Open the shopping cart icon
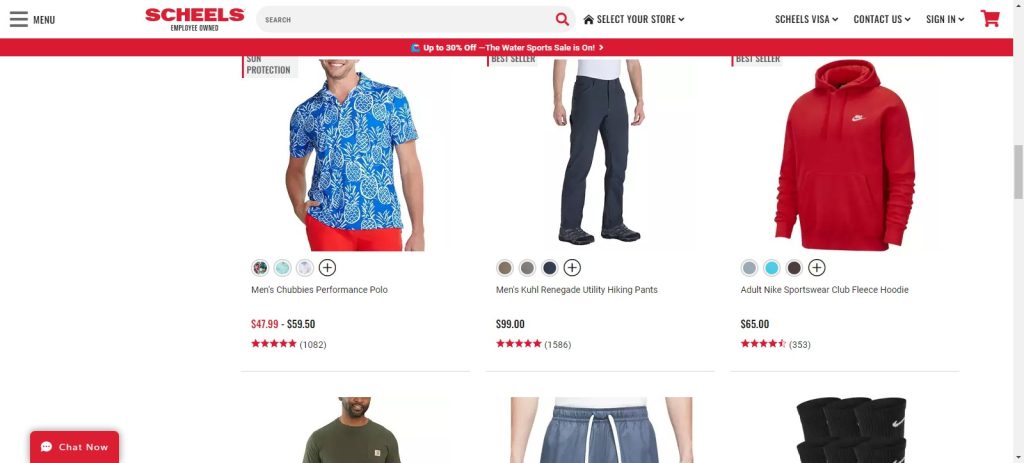 tap(990, 18)
